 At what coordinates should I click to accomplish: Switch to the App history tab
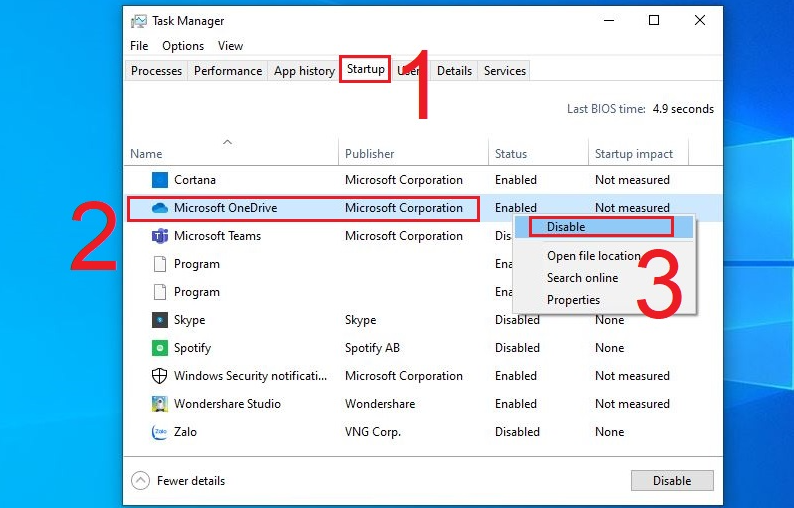pos(304,71)
